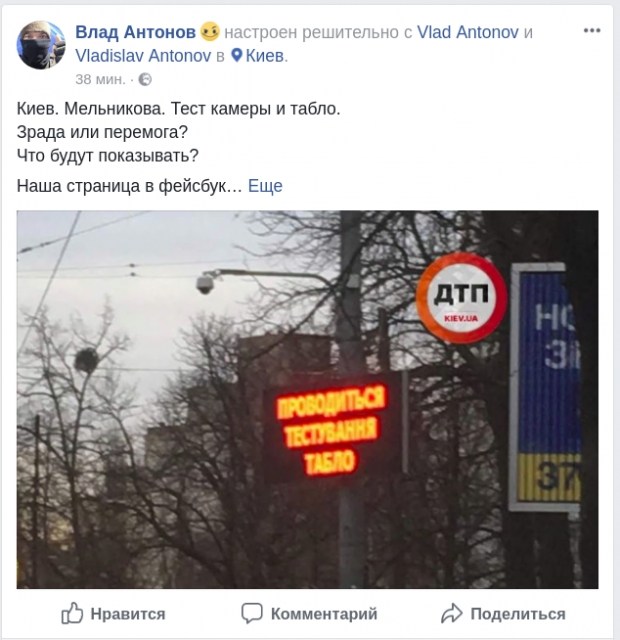Click the curved arrow share icon
The height and width of the screenshot is (640, 620).
451,613
